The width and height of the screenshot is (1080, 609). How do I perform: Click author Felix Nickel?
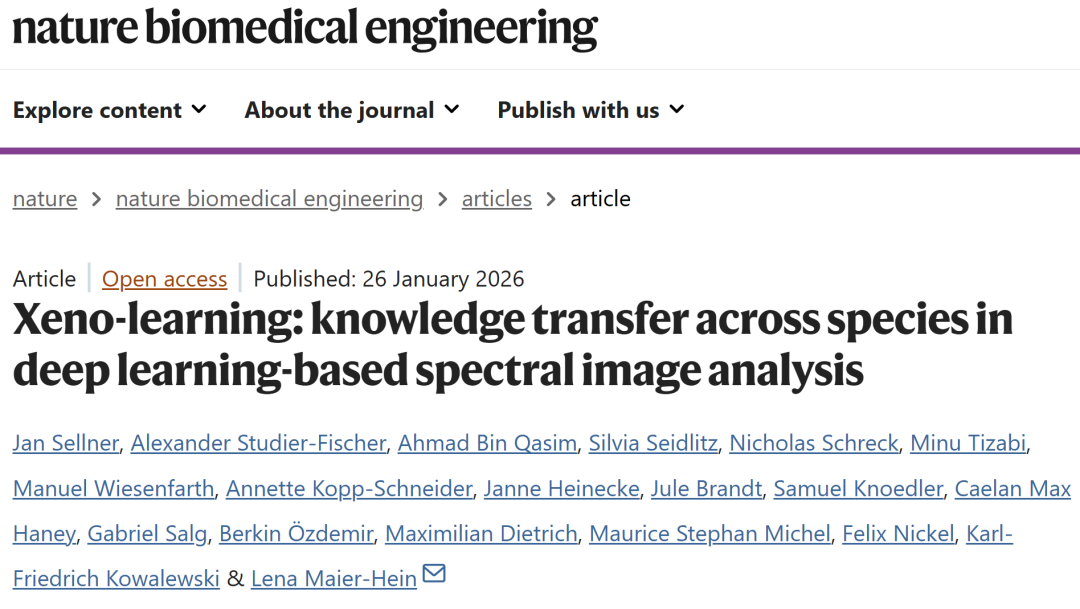click(898, 534)
